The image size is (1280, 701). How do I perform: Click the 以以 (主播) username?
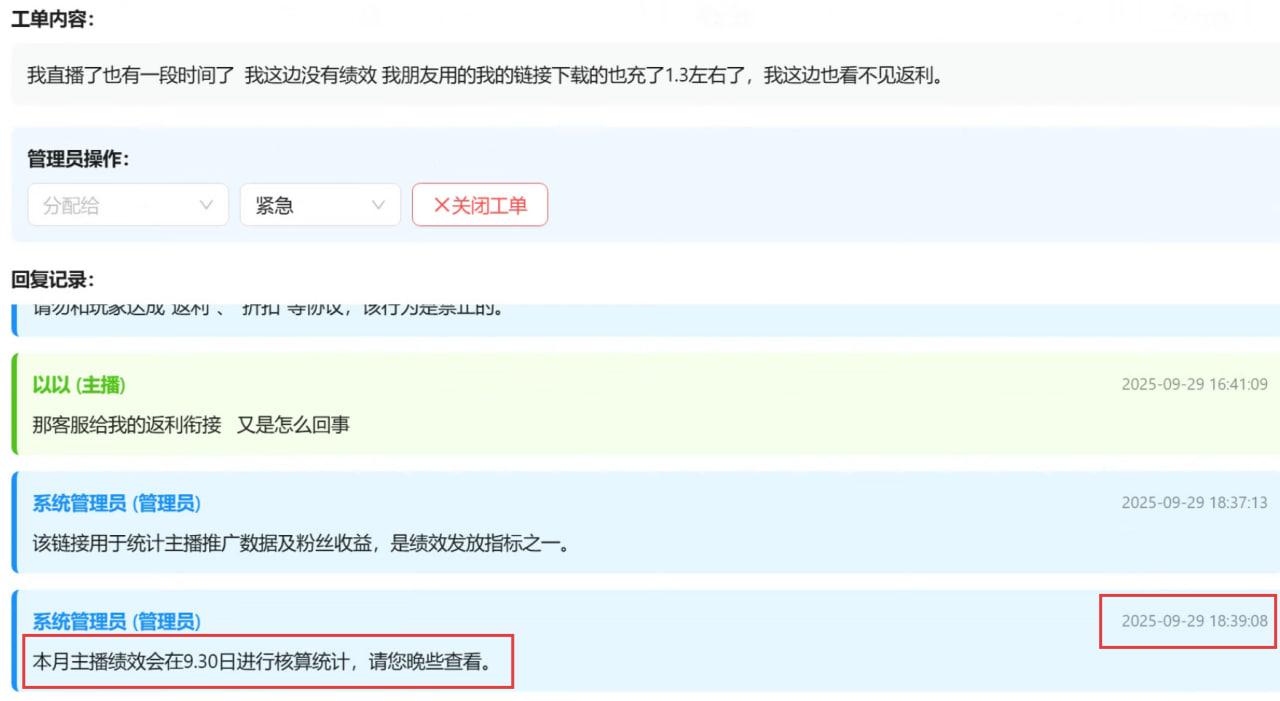79,385
